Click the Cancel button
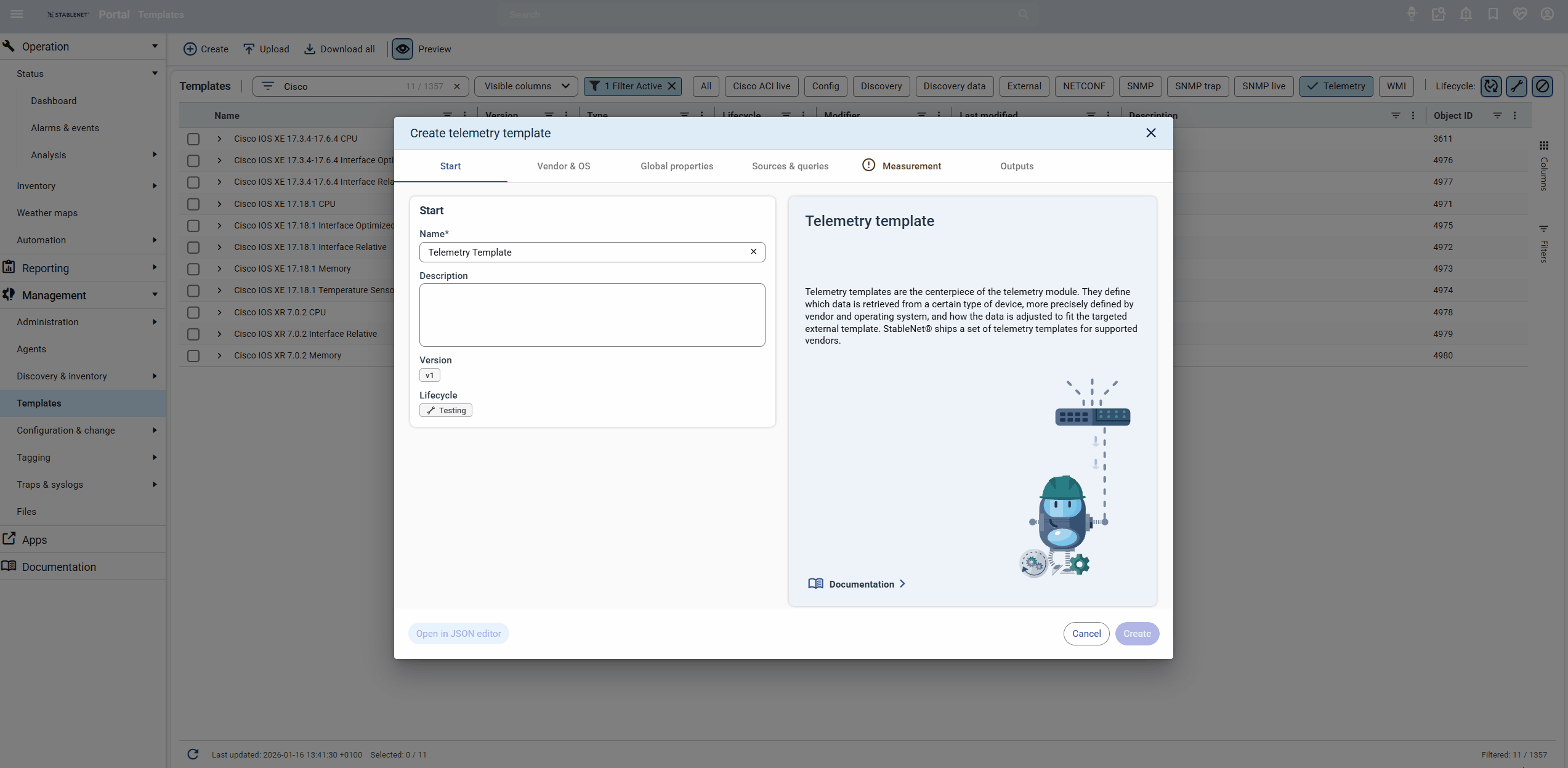This screenshot has width=1568, height=768. pyautogui.click(x=1086, y=634)
